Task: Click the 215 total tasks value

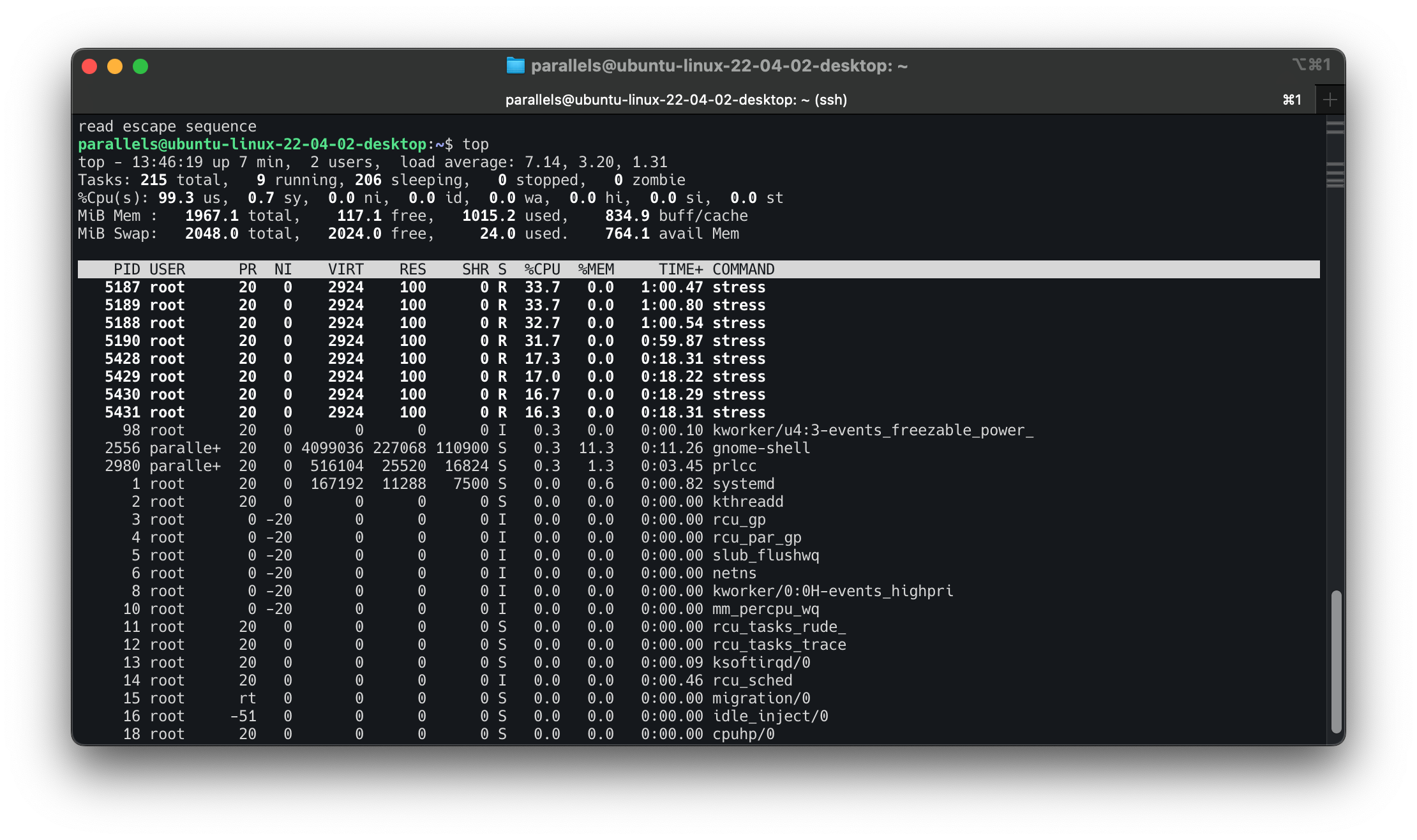Action: pyautogui.click(x=154, y=180)
